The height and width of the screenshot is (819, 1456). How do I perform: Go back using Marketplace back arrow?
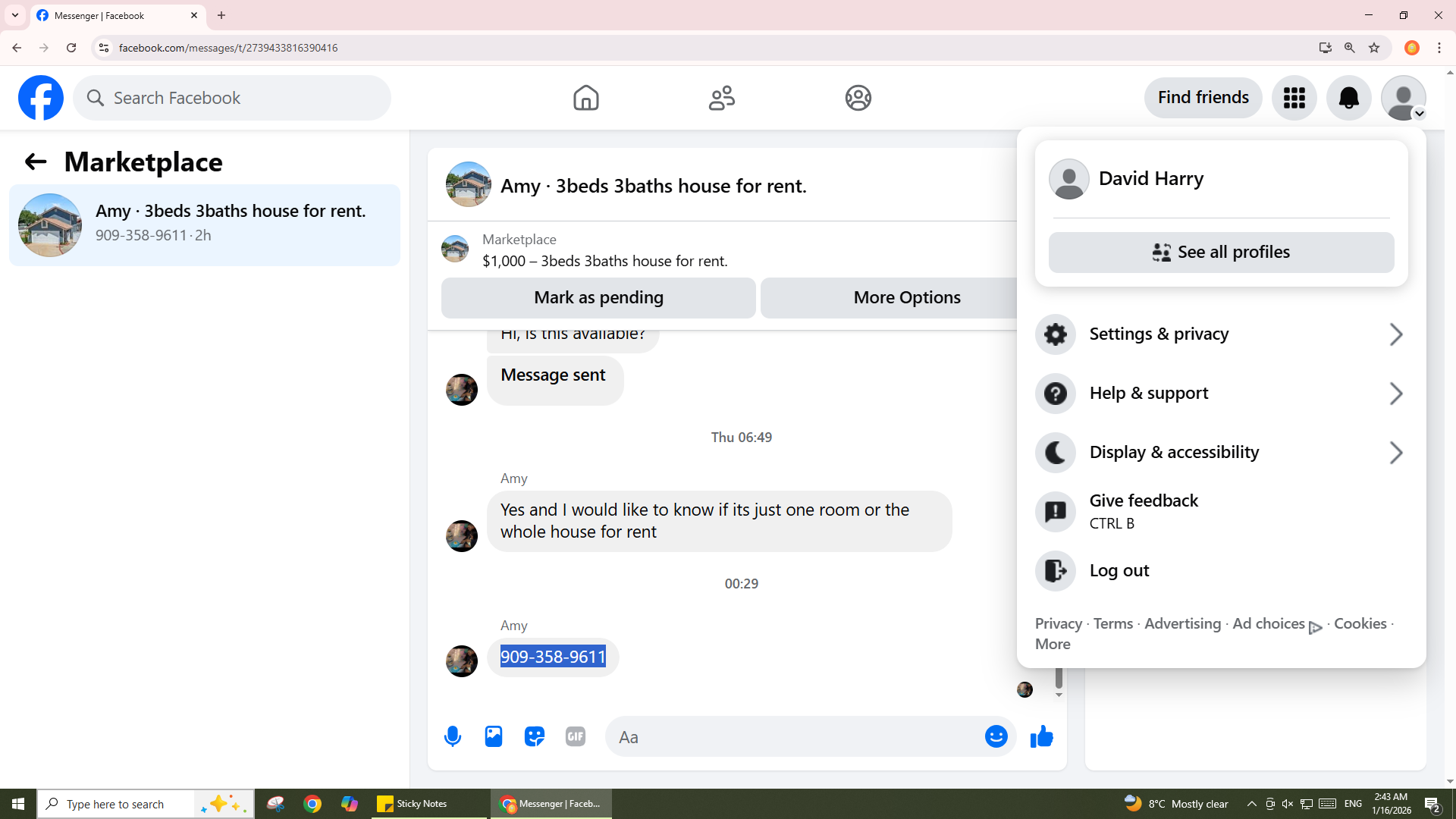point(35,162)
